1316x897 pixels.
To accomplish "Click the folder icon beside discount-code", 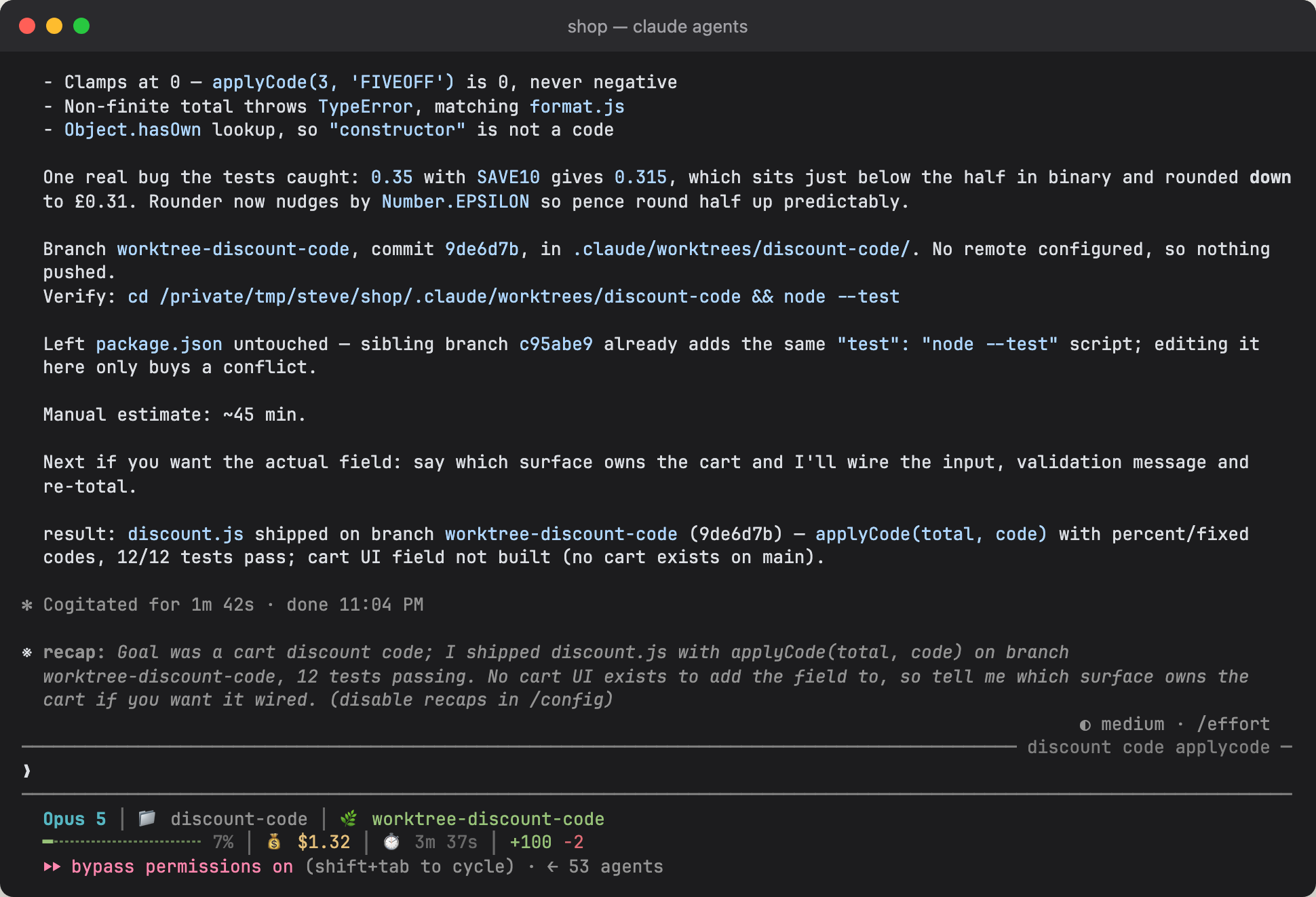I will pyautogui.click(x=147, y=818).
